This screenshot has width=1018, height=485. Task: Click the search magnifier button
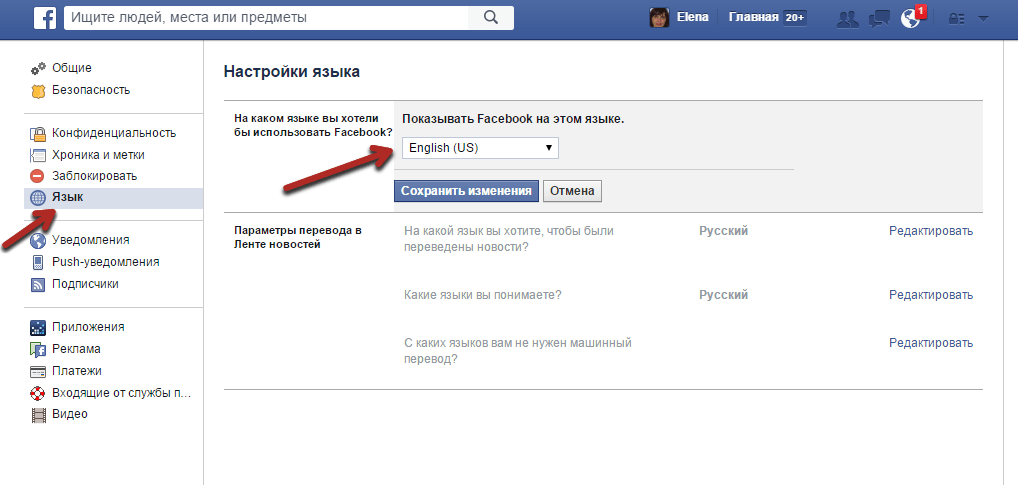click(491, 18)
